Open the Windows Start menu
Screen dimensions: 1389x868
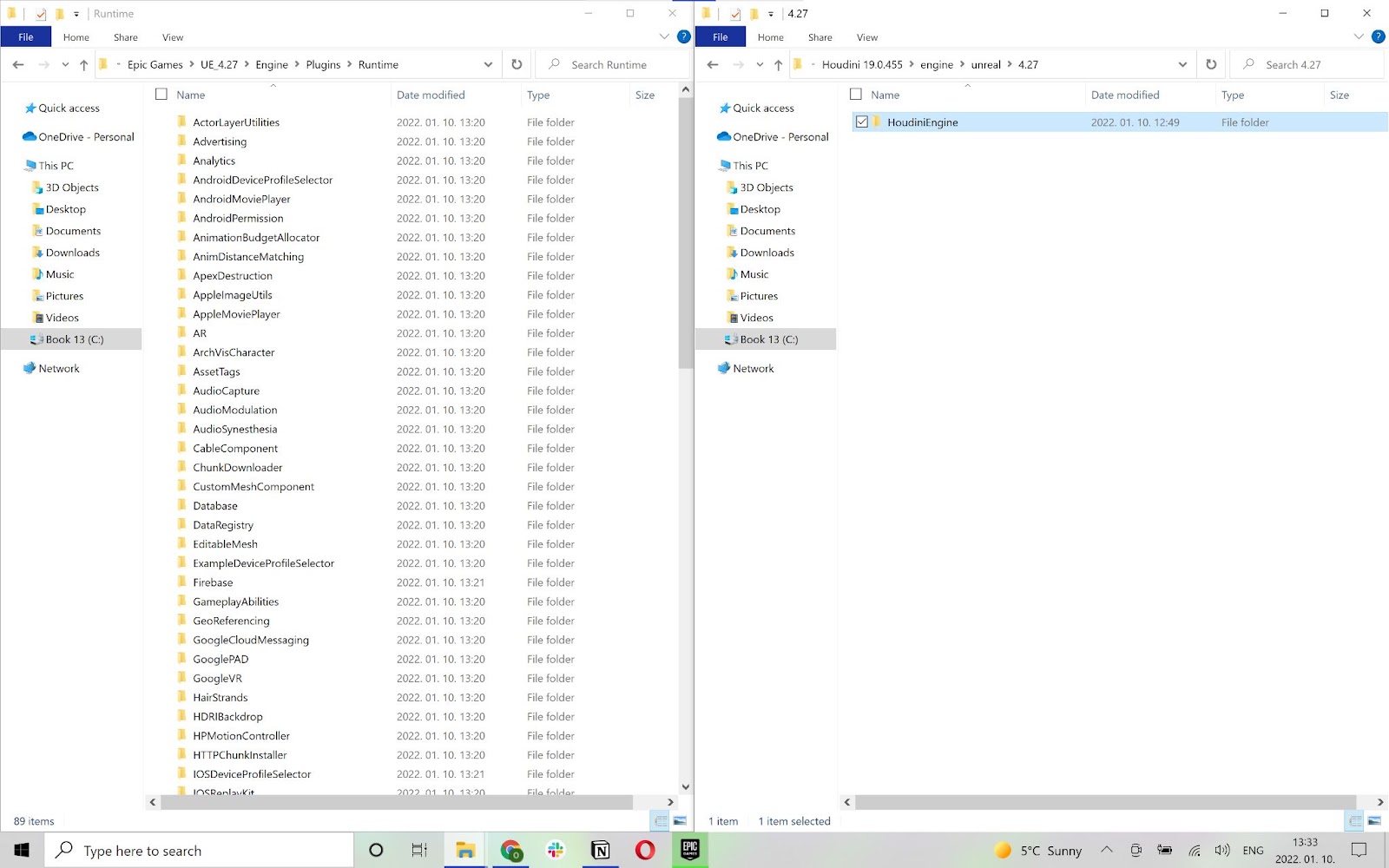click(x=22, y=851)
